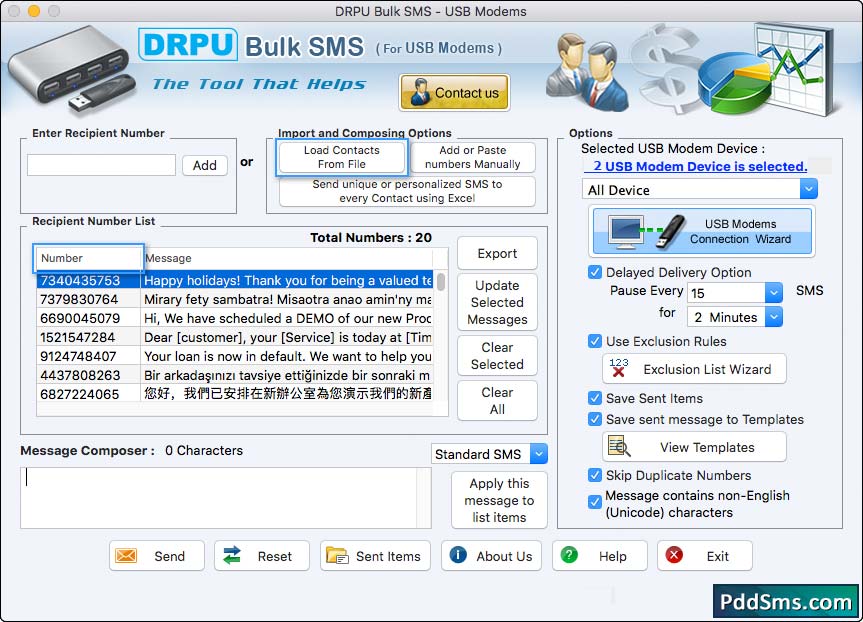Click the recipient list vertical scrollbar

point(441,281)
